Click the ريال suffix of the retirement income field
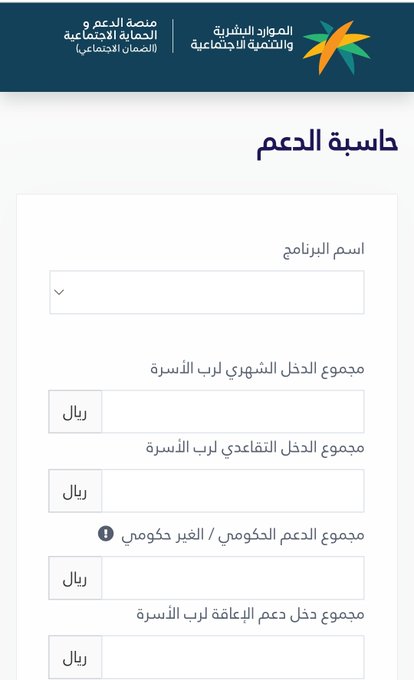The height and width of the screenshot is (680, 414). point(75,491)
